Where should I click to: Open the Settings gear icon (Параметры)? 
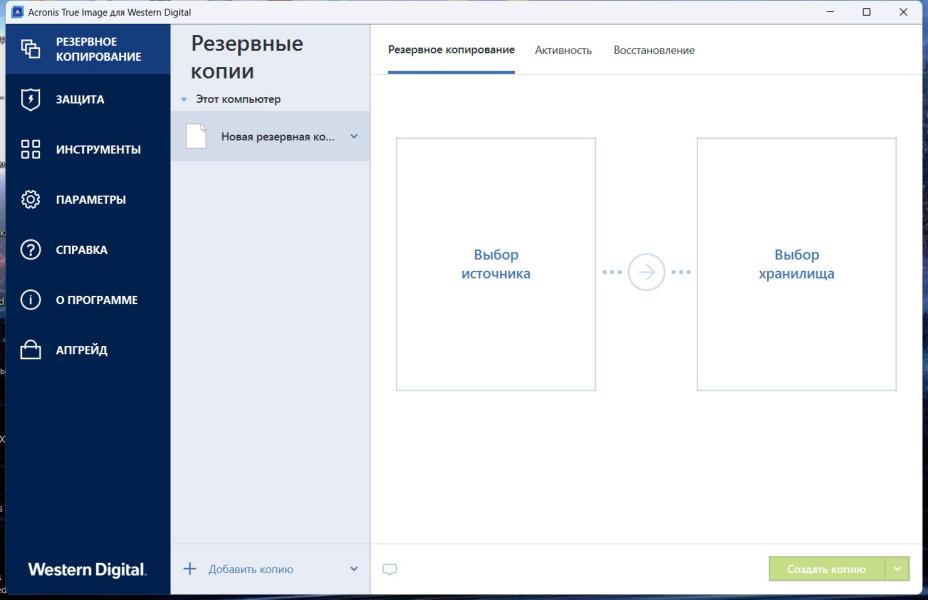click(31, 199)
